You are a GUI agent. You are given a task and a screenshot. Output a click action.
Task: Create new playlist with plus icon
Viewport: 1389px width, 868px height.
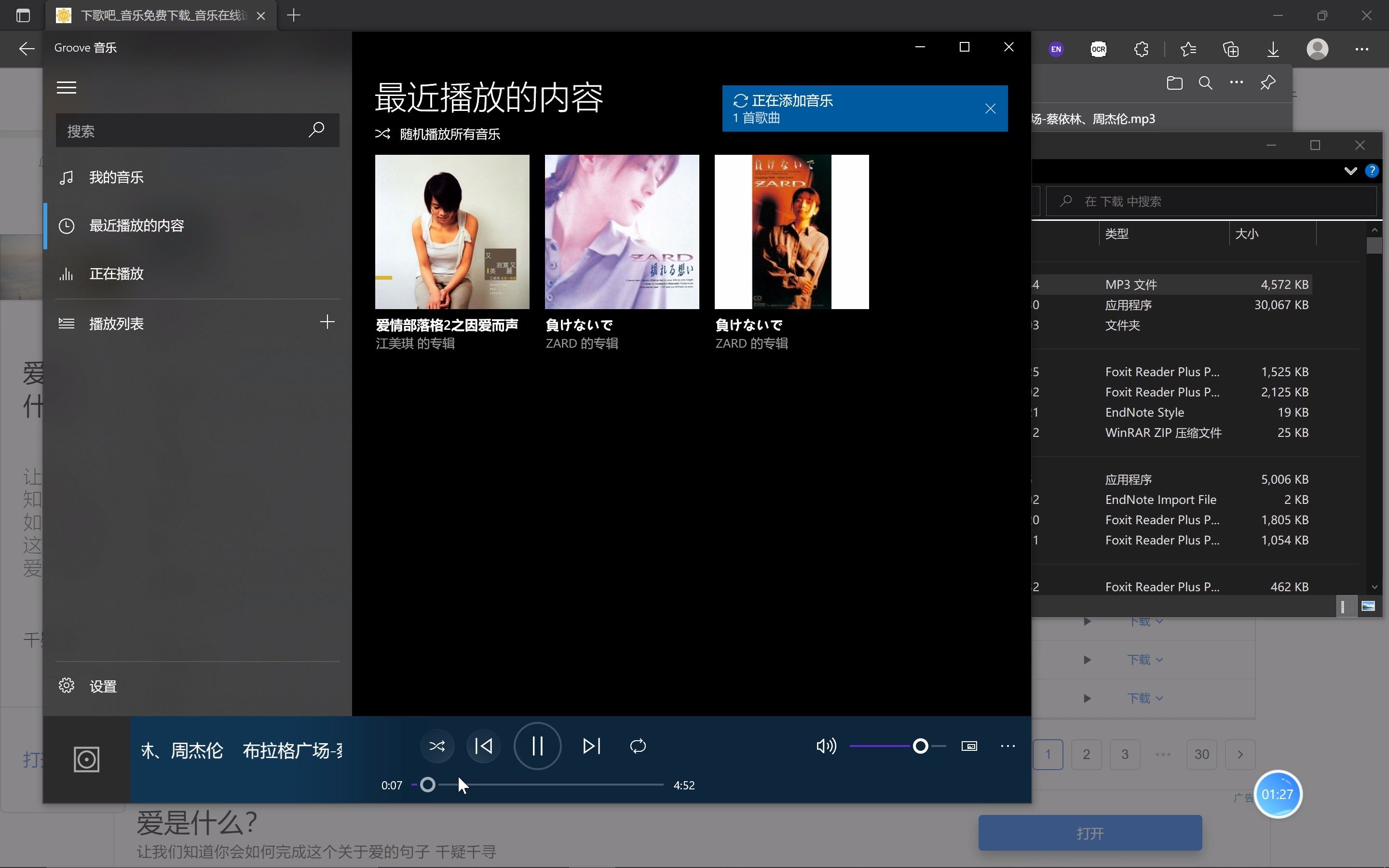tap(327, 322)
